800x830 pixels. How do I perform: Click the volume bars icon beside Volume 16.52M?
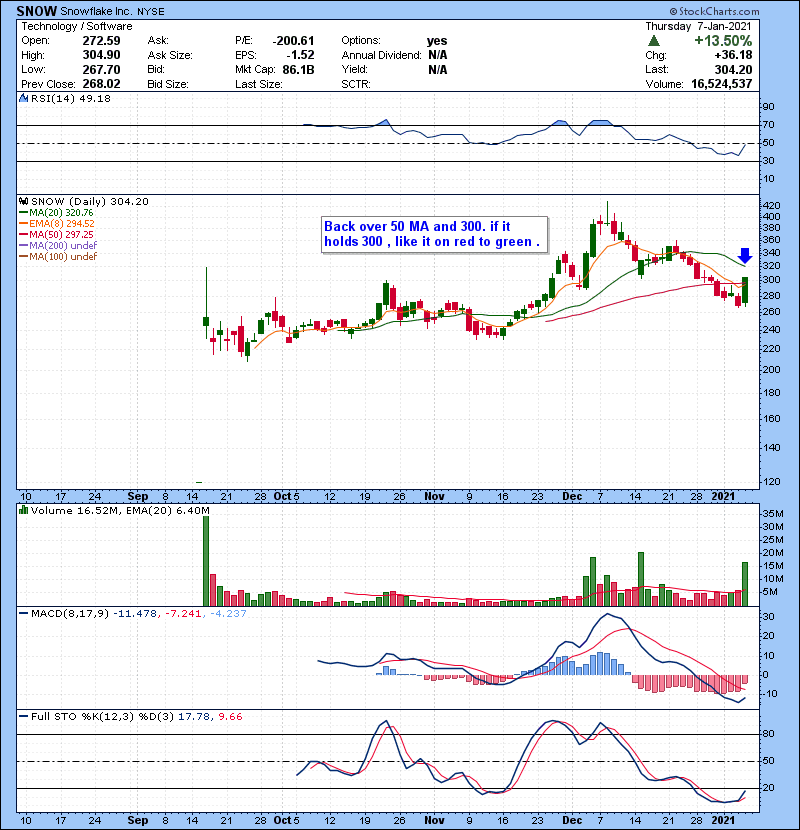(24, 510)
